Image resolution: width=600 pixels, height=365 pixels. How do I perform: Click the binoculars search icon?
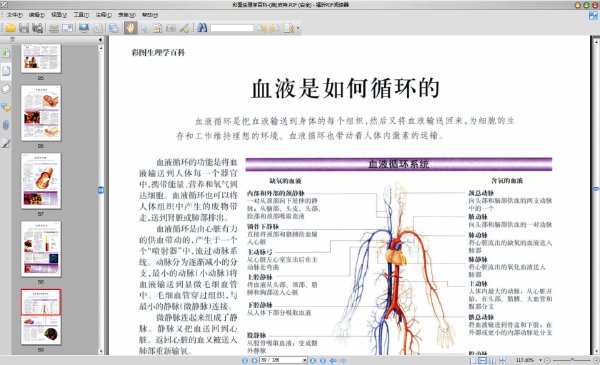coord(202,28)
